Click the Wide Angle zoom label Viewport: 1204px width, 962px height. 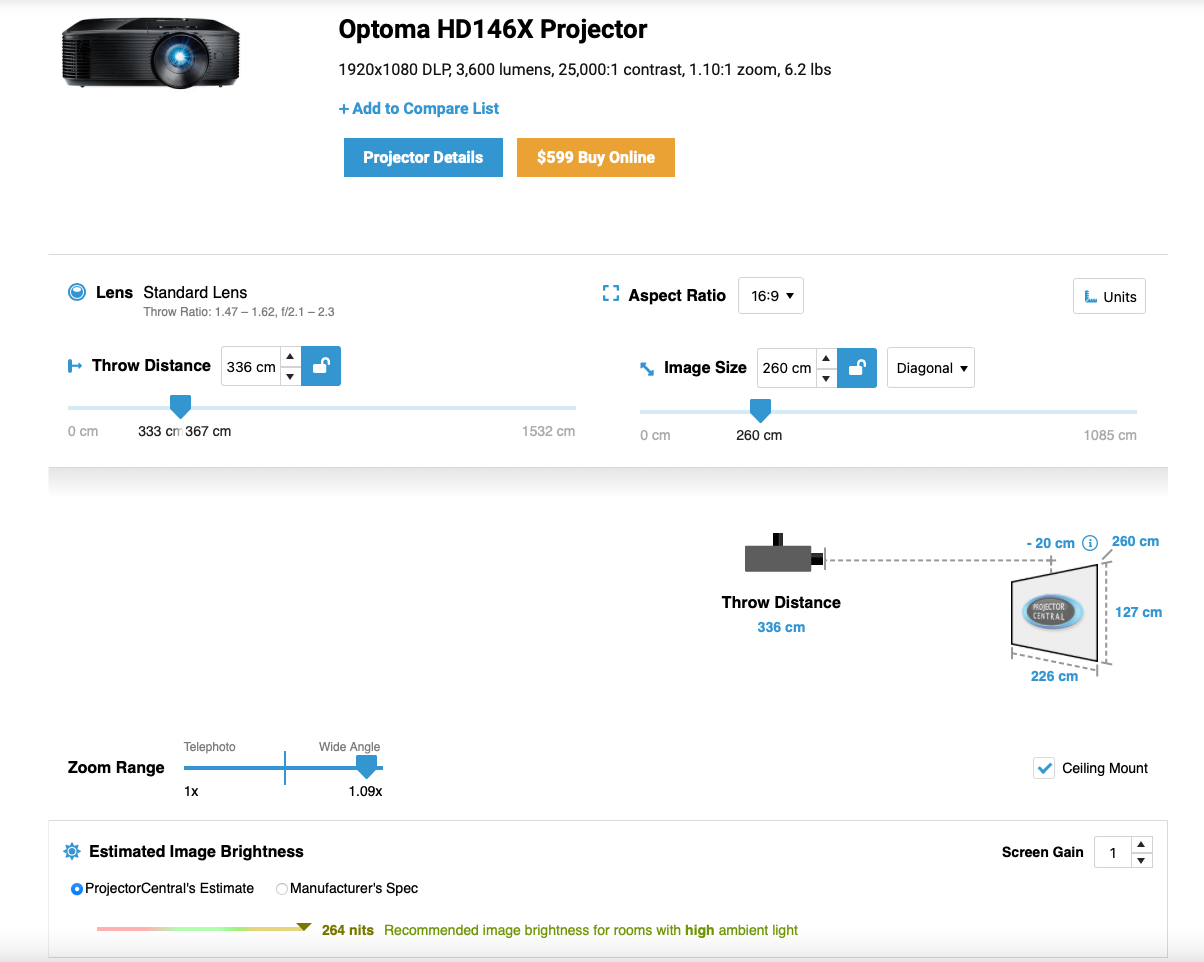(x=350, y=747)
